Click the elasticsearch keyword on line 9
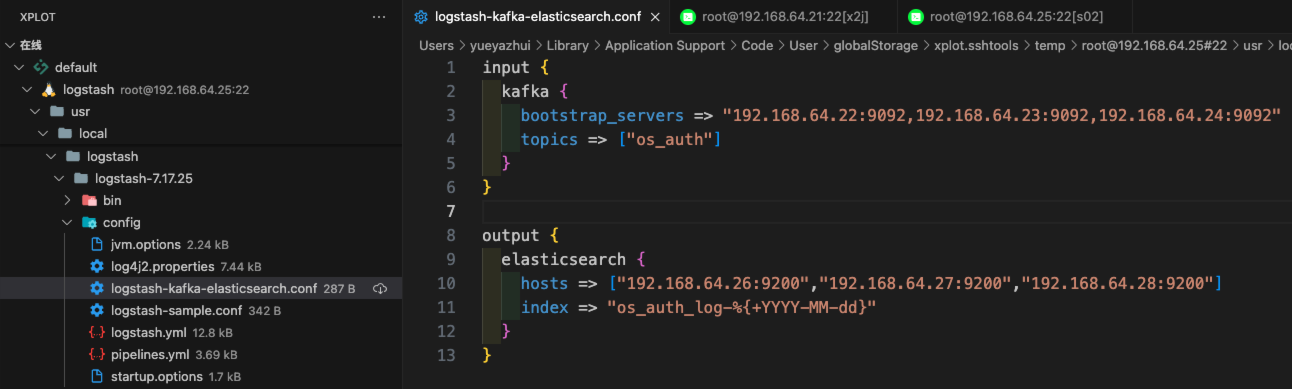The width and height of the screenshot is (1292, 389). point(564,259)
